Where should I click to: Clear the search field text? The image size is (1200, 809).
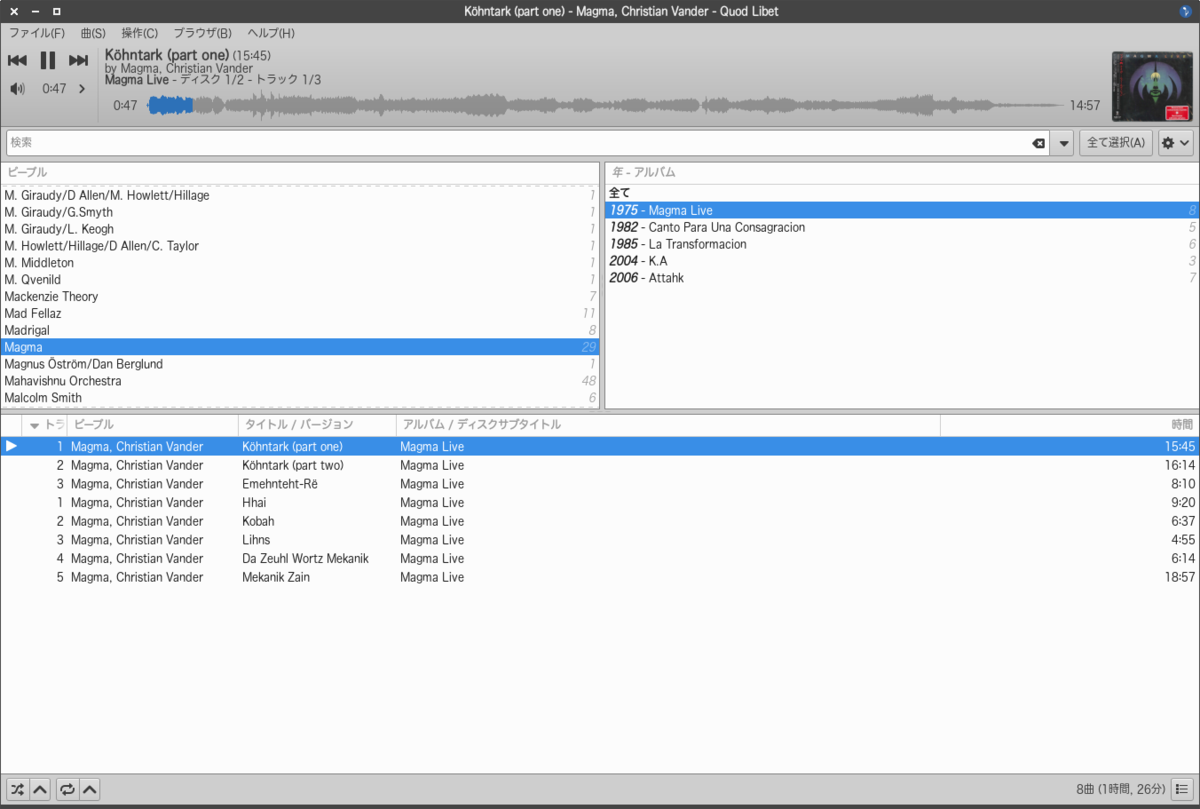1038,143
